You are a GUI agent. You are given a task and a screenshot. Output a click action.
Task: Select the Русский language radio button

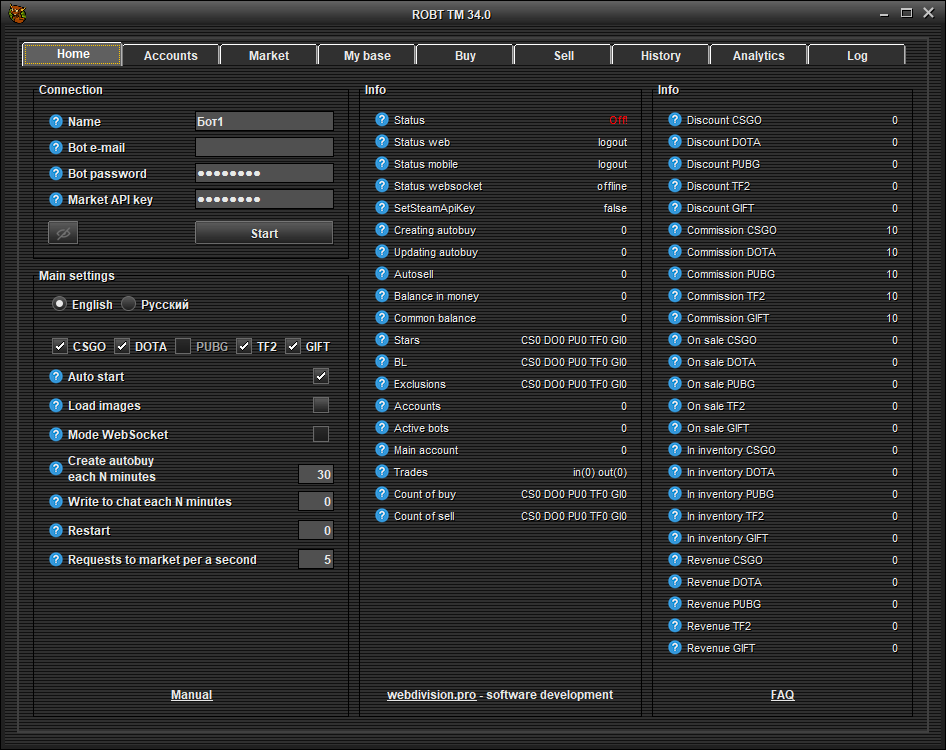point(129,304)
